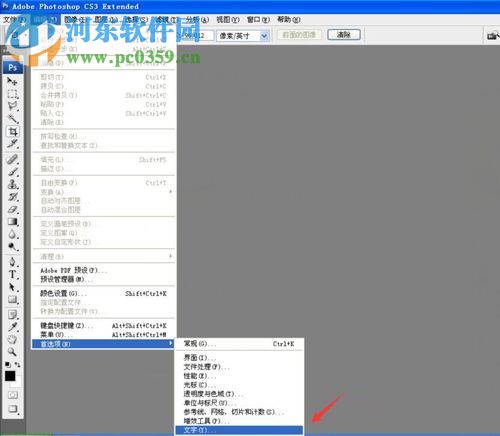Reset default foreground and background colors
Screen dimensions: 500x436
tap(8, 364)
